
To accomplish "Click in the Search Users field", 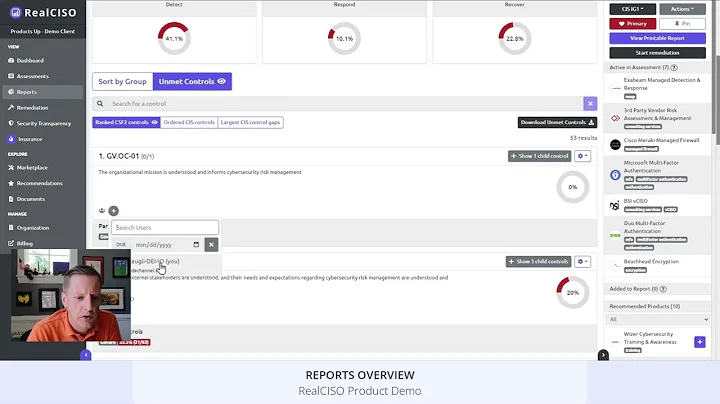I will coord(165,227).
